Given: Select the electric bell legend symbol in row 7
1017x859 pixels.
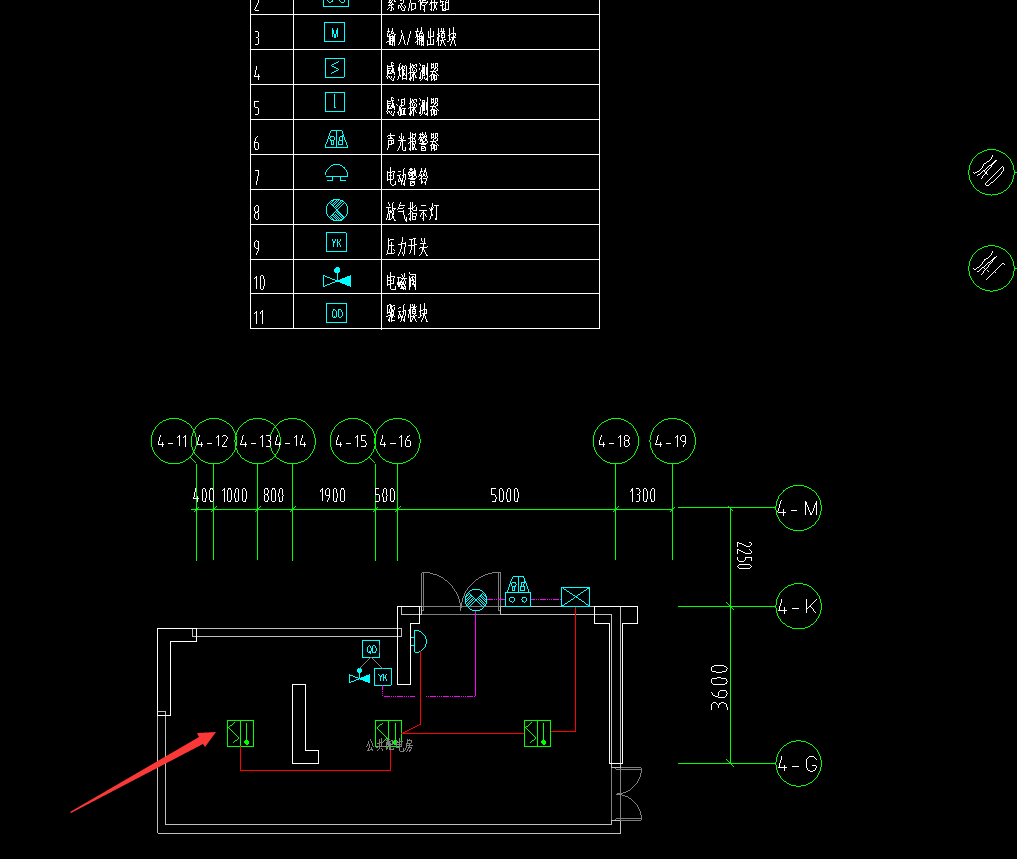Looking at the screenshot, I should point(337,173).
